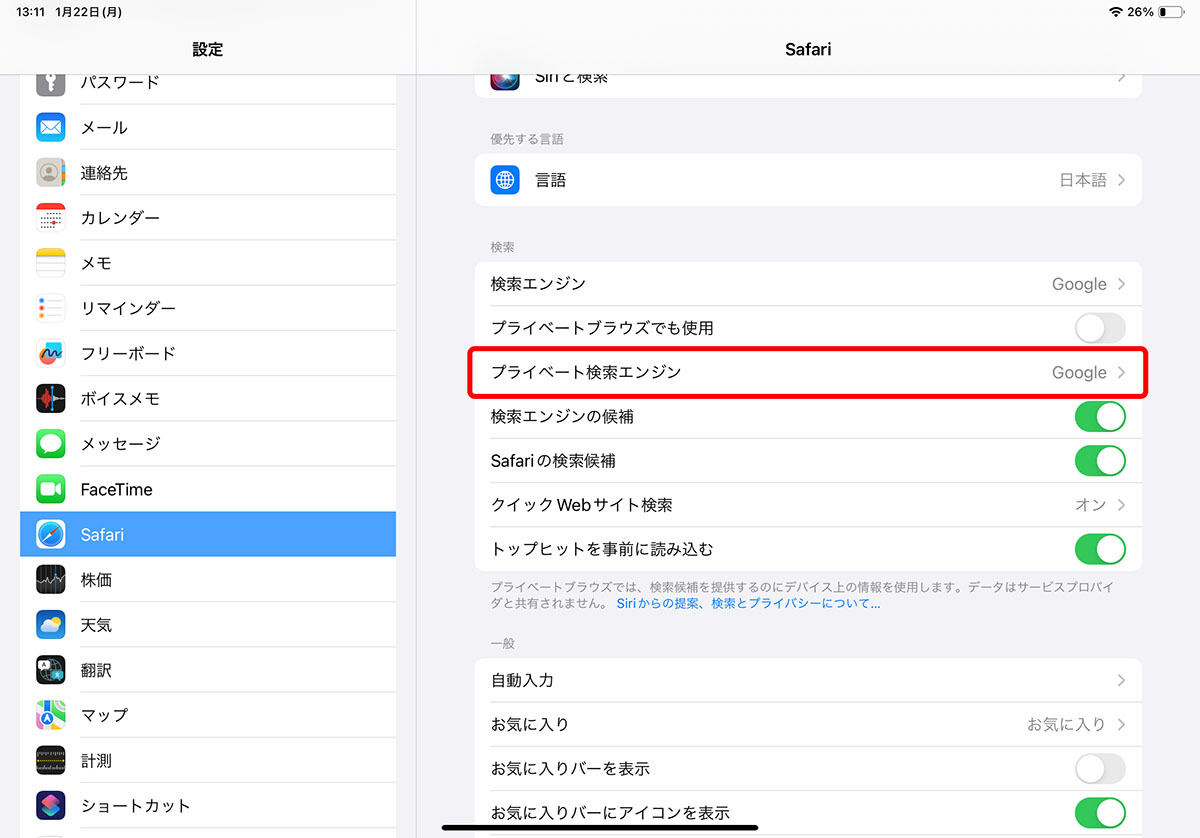Tap 日本語 value in 言語 row

[x=1083, y=180]
